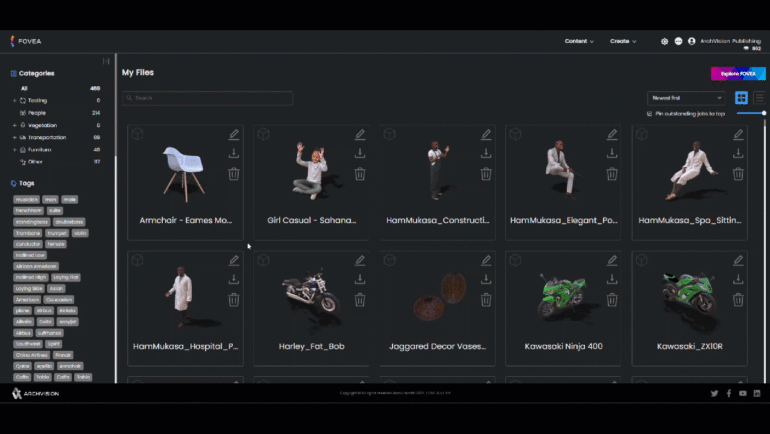Click the file grid vertical scrollbar
Image resolution: width=770 pixels, height=434 pixels.
coord(765,250)
